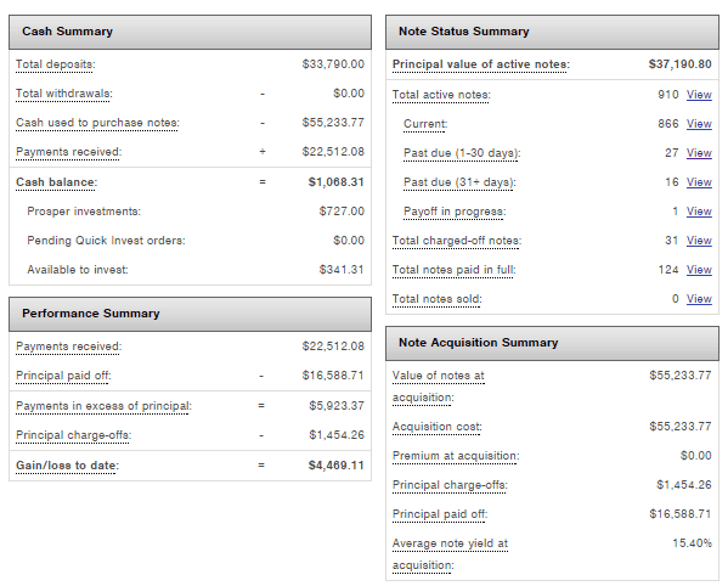728x586 pixels.
Task: Click the Premium at acquisition label
Action: pyautogui.click(x=455, y=455)
